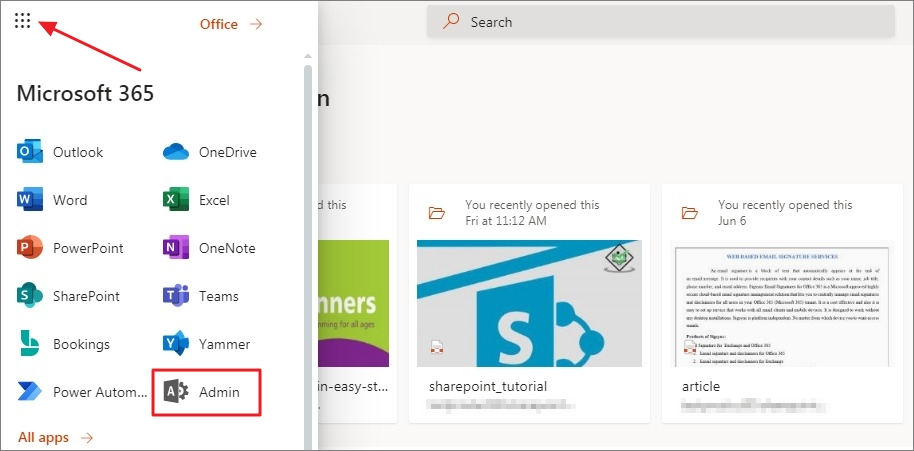Click the article file name
This screenshot has height=451, width=914.
(701, 386)
